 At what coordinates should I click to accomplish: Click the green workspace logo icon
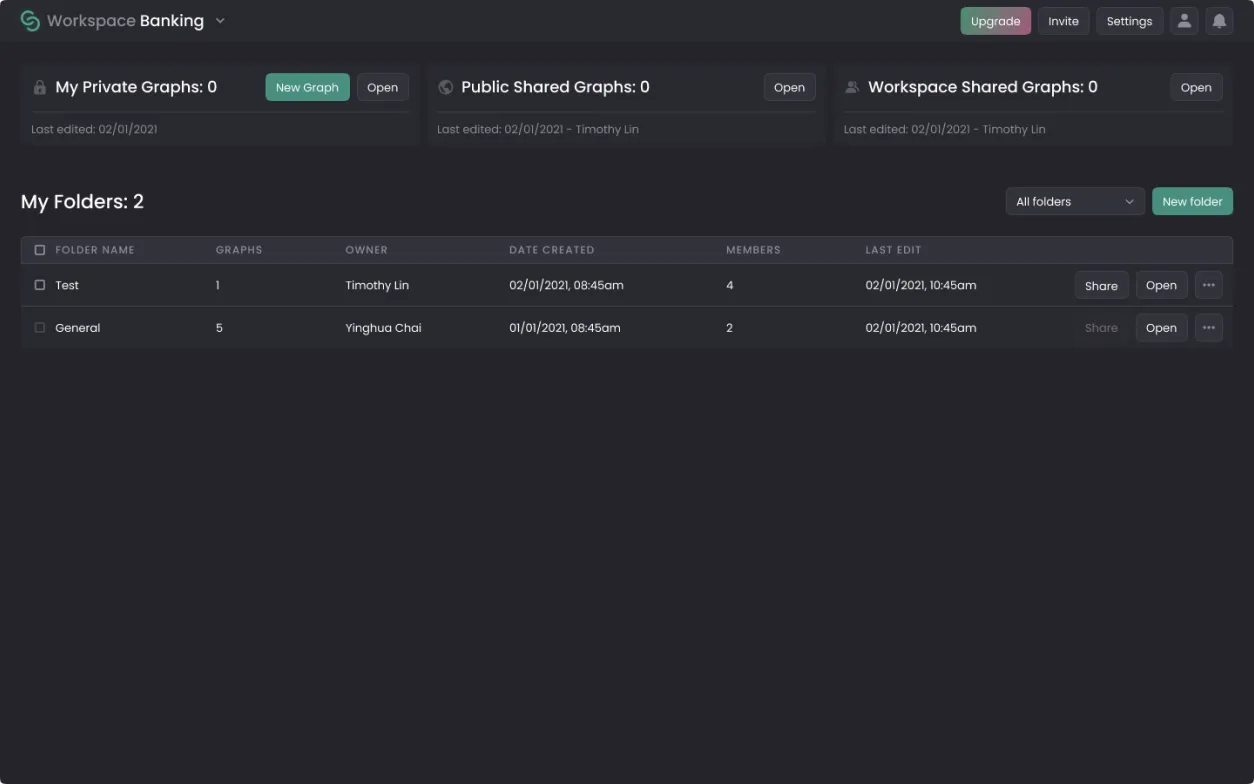(31, 20)
